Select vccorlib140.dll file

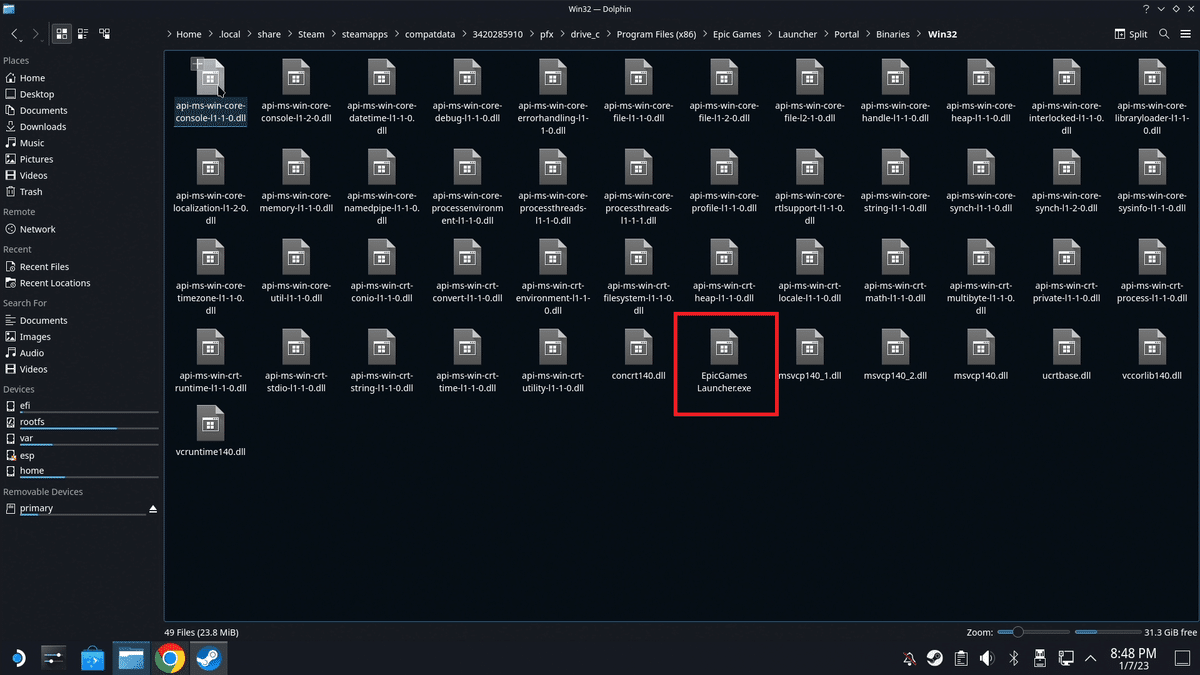click(x=1152, y=357)
